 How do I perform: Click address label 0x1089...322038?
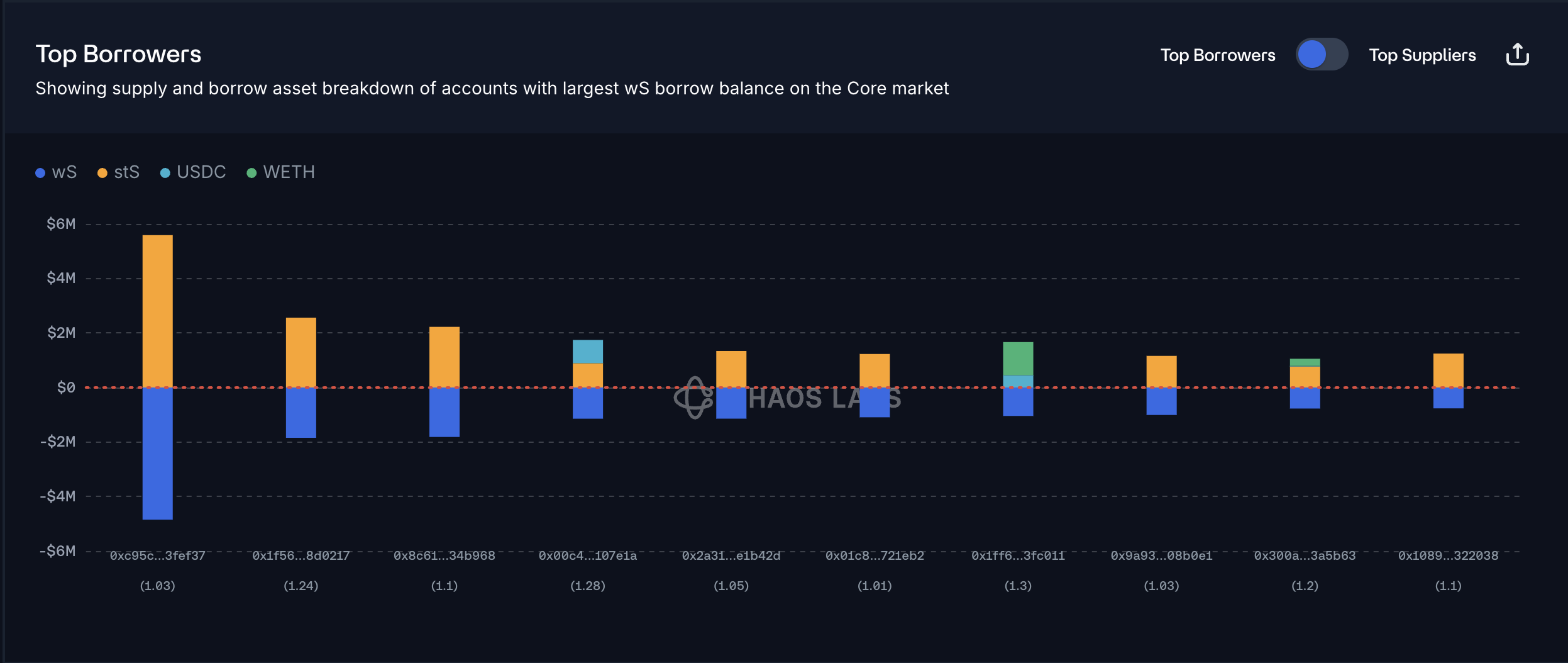pos(1447,556)
